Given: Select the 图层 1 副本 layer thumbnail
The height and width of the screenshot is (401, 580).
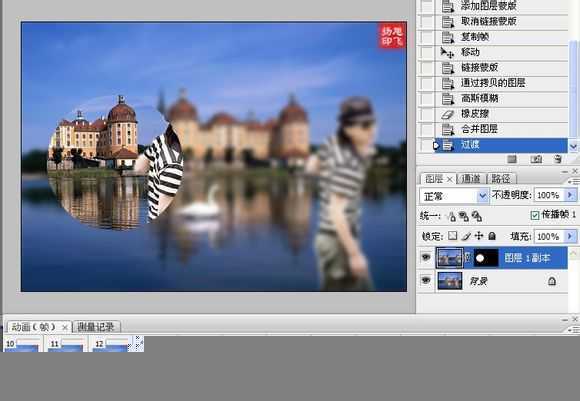Looking at the screenshot, I should click(449, 258).
